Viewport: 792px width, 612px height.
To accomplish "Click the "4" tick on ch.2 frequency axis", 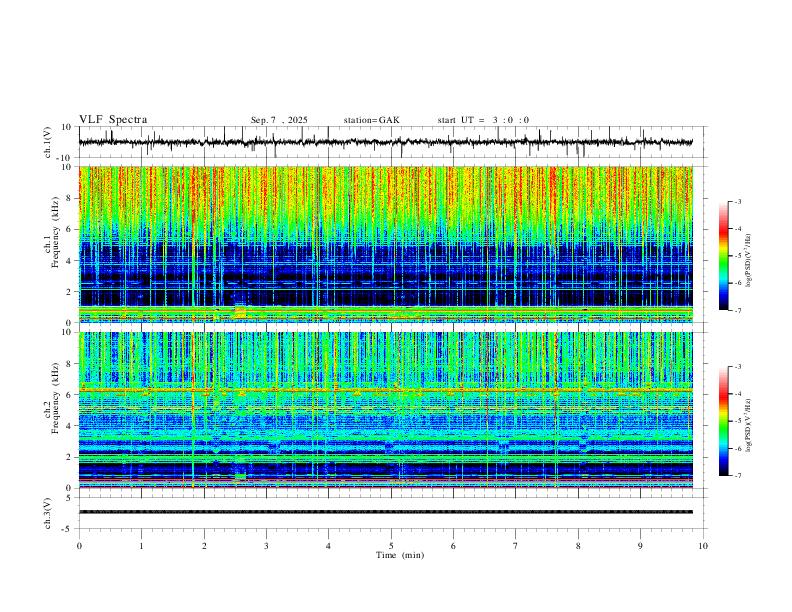I will [70, 426].
